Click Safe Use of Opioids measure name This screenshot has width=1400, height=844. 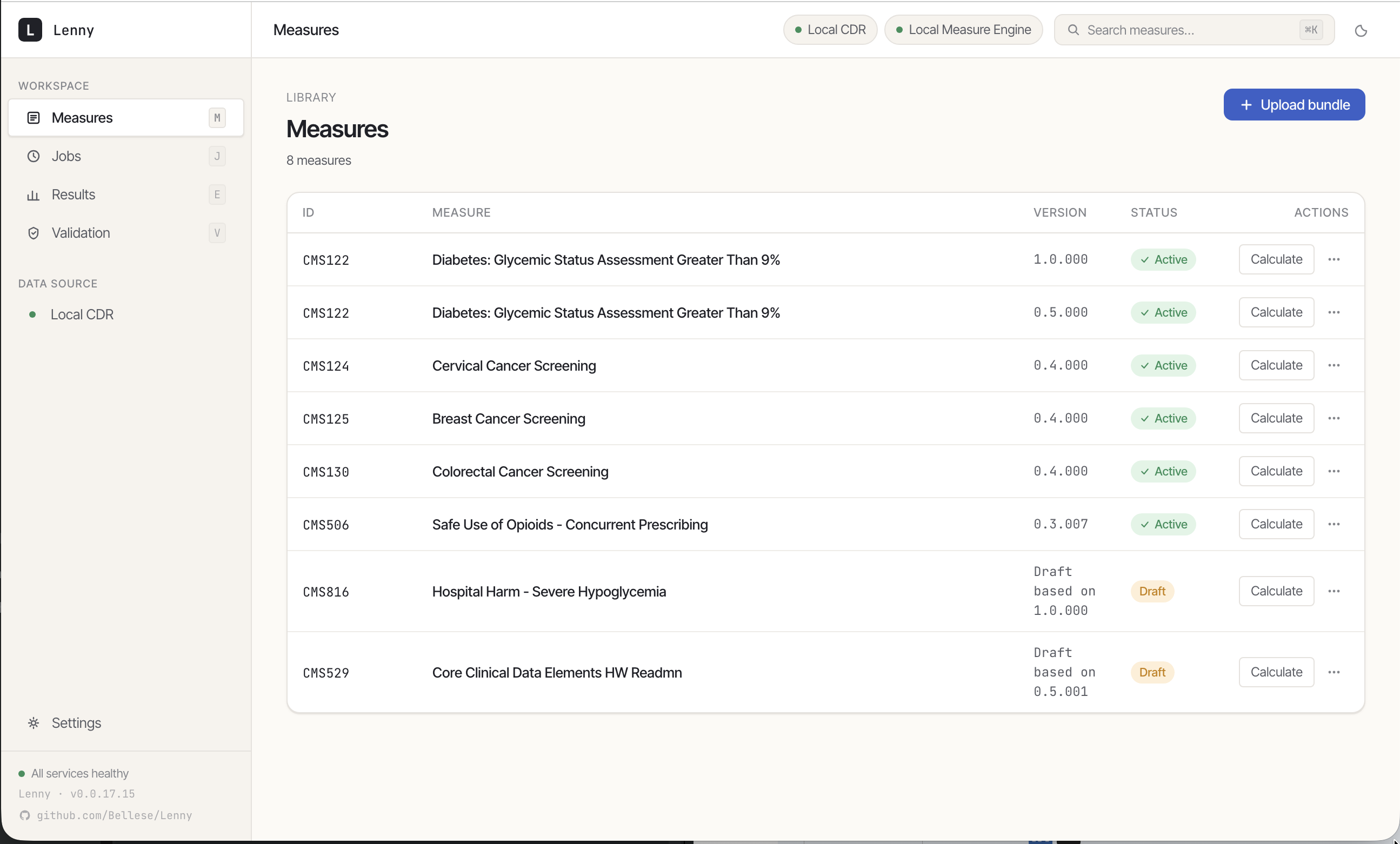pyautogui.click(x=570, y=525)
